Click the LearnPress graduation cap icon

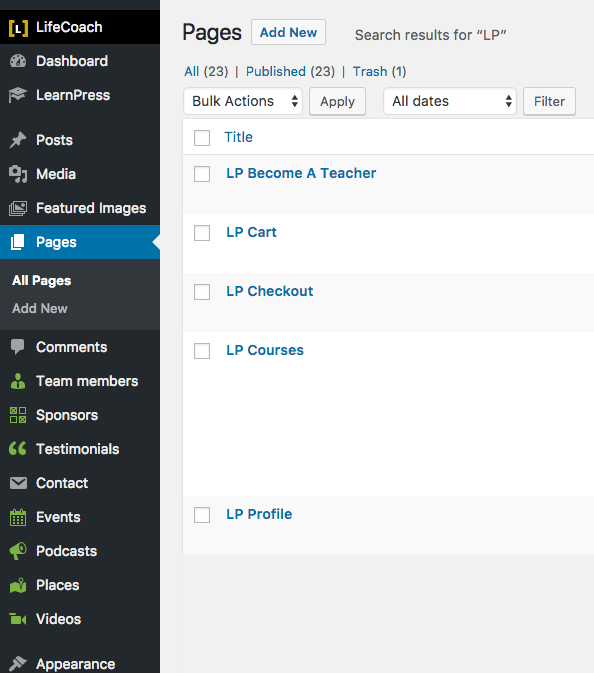(18, 95)
